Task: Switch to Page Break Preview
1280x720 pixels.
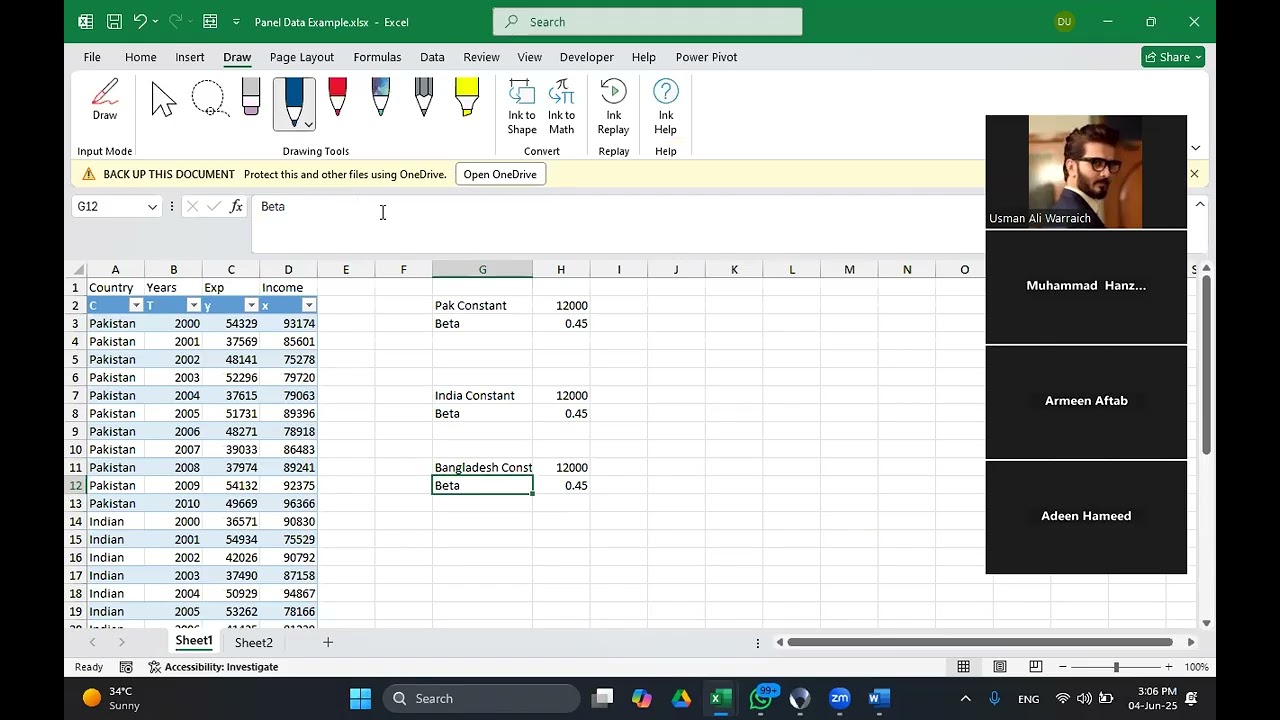Action: [1035, 667]
